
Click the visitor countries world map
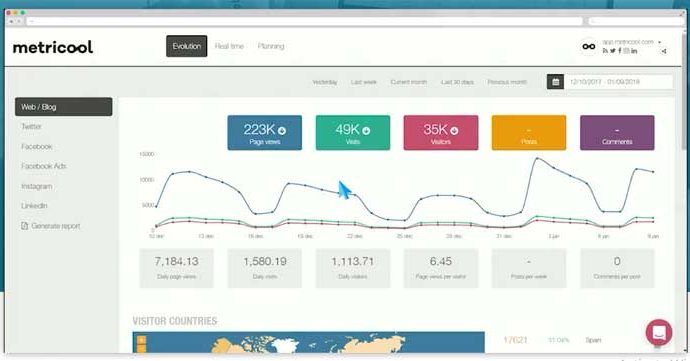tap(308, 343)
